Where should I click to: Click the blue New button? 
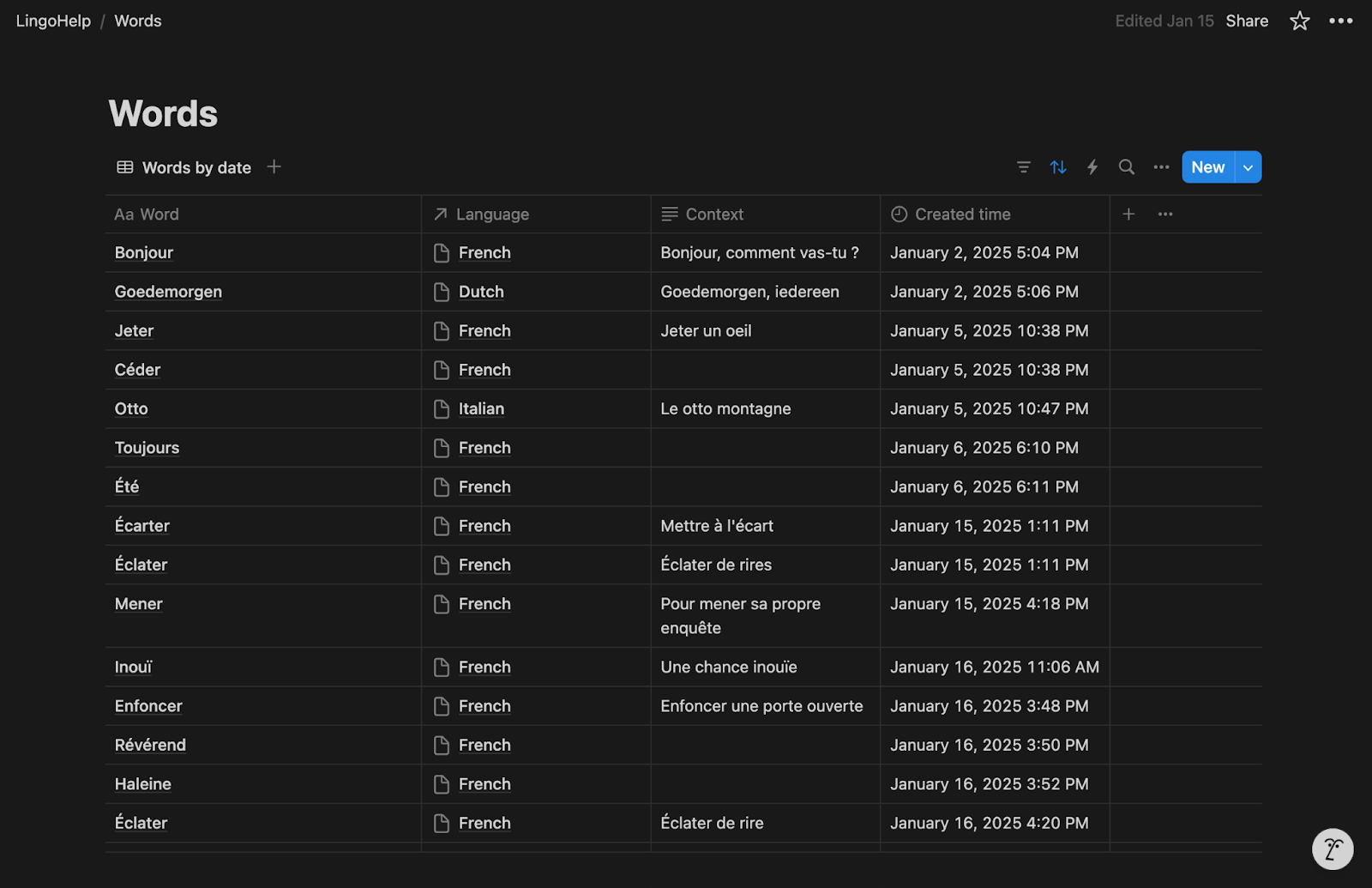(1207, 167)
